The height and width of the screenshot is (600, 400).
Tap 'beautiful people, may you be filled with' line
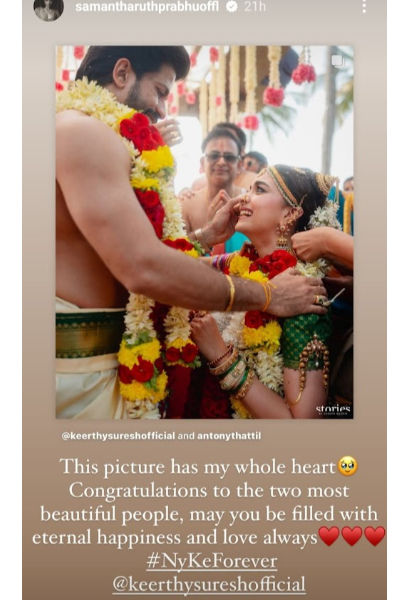point(209,514)
